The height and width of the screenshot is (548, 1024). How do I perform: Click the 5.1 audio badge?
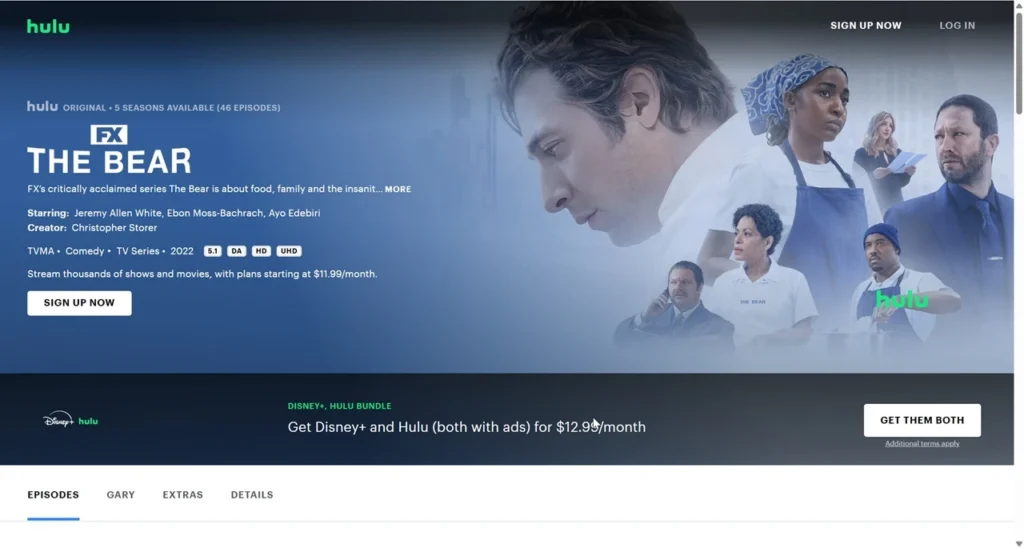[213, 251]
